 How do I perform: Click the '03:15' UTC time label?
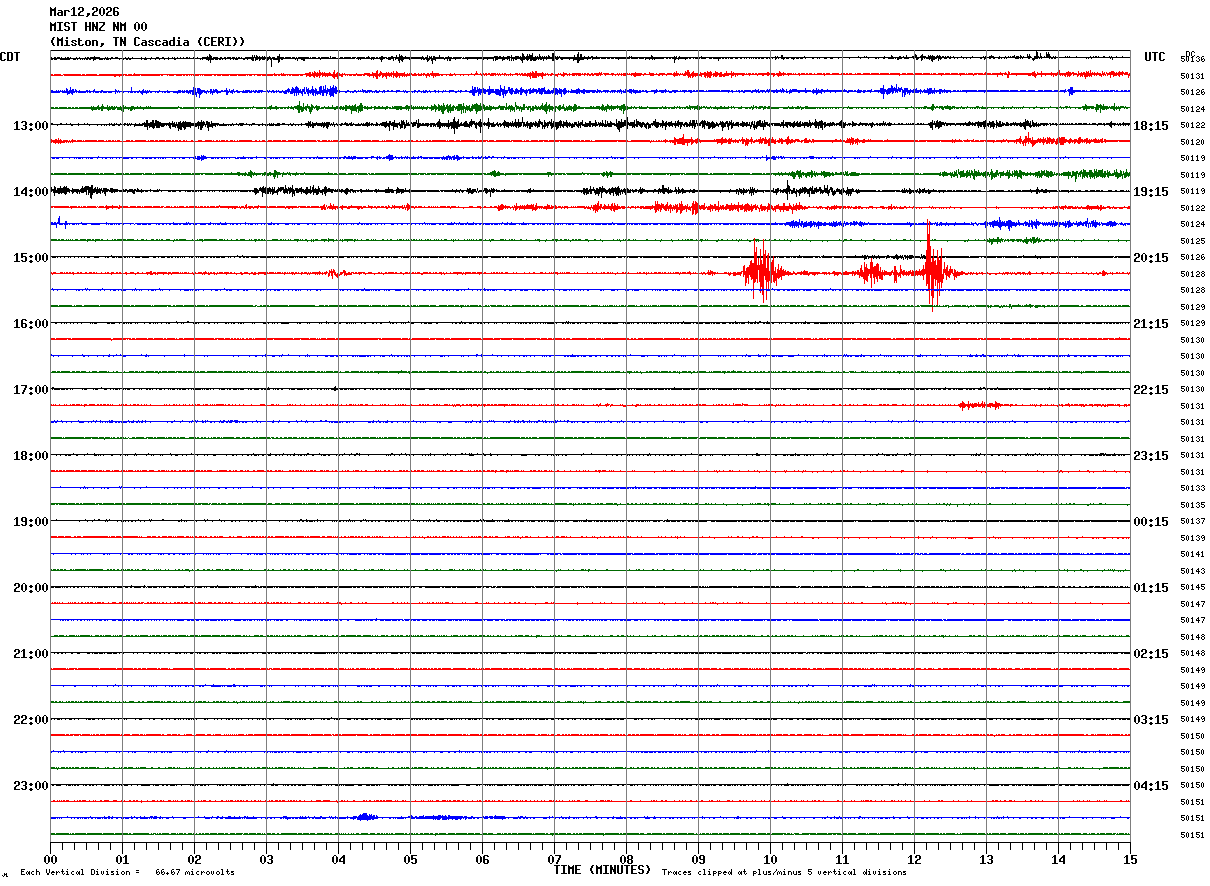[x=1151, y=720]
